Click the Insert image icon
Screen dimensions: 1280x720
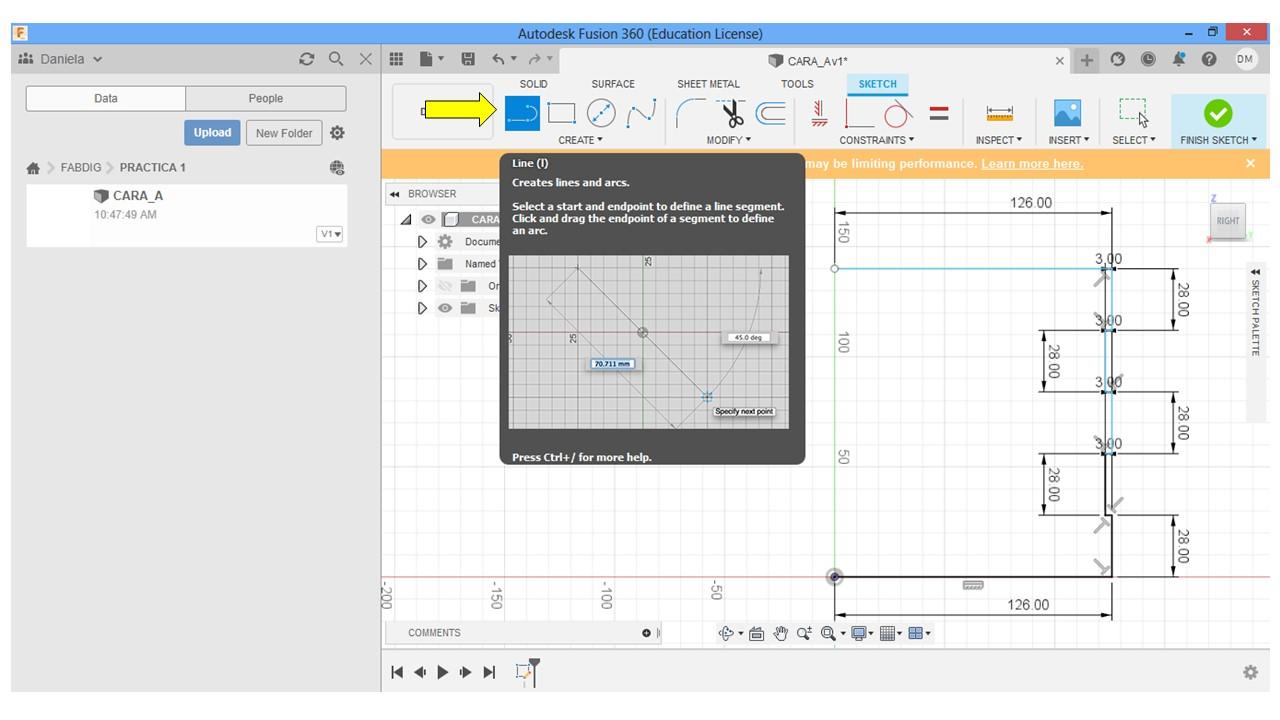point(1068,113)
